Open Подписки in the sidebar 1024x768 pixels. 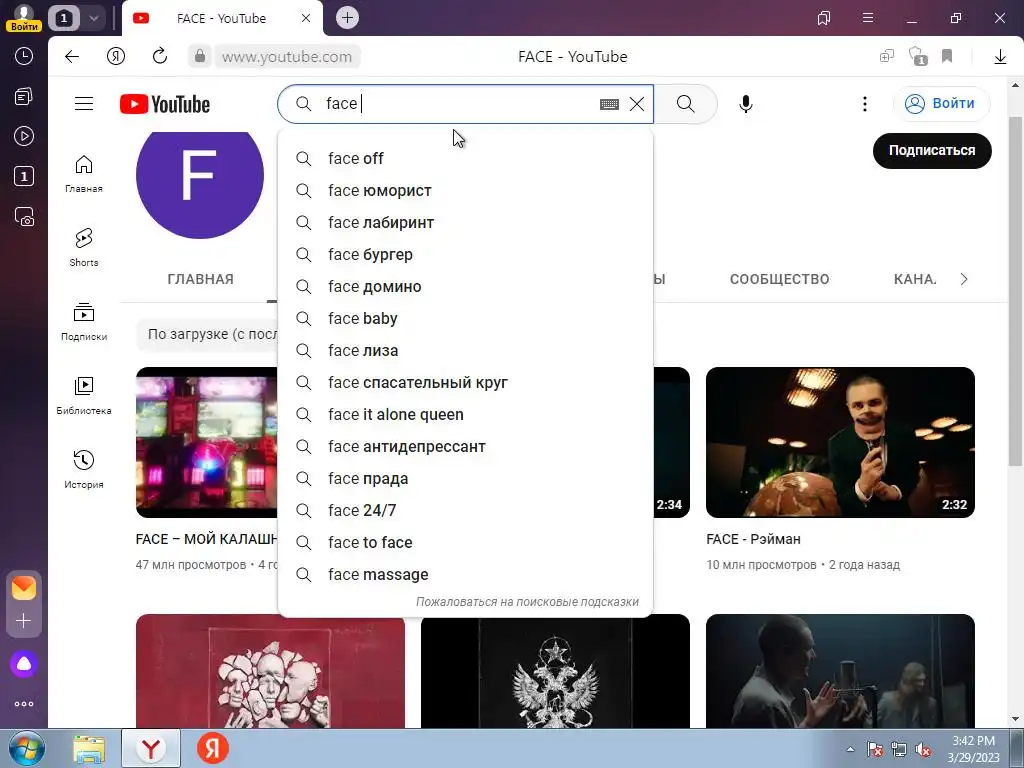(84, 322)
